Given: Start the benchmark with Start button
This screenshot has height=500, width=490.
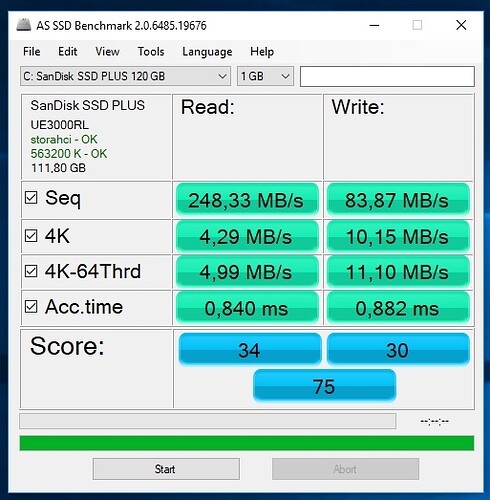Looking at the screenshot, I should coord(166,469).
